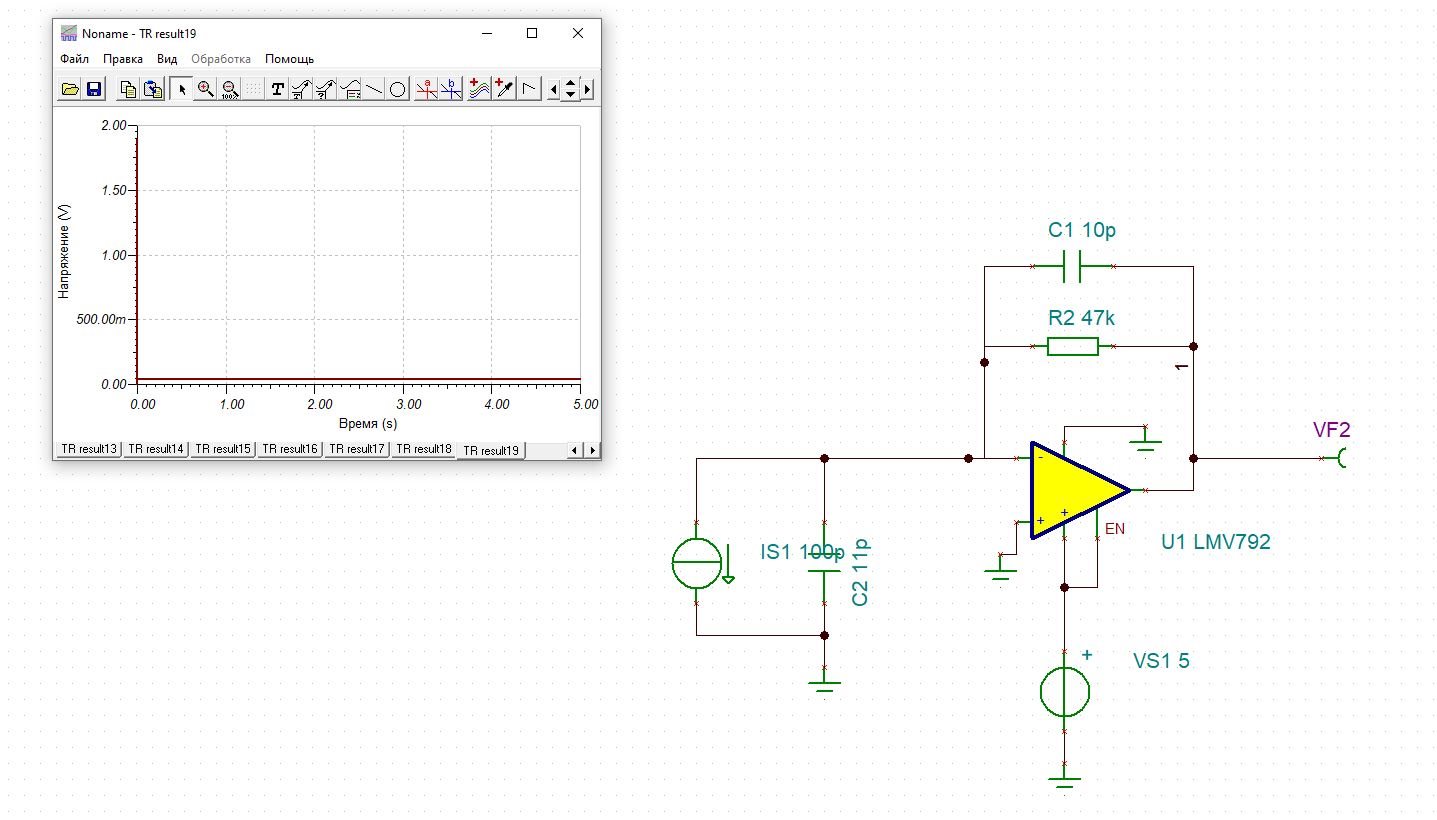The height and width of the screenshot is (820, 1437).
Task: Open the Файл menu
Action: point(74,59)
